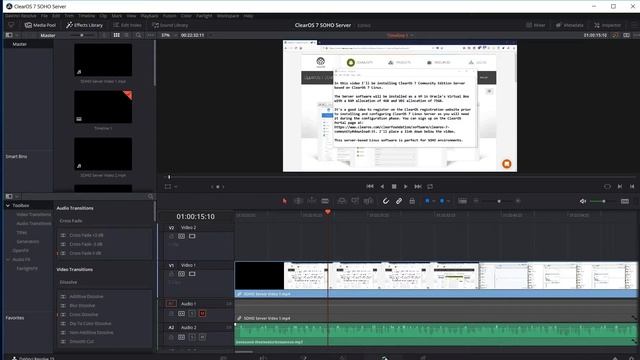Mute the Audio 2 track
This screenshot has height=360, width=640.
(202, 337)
